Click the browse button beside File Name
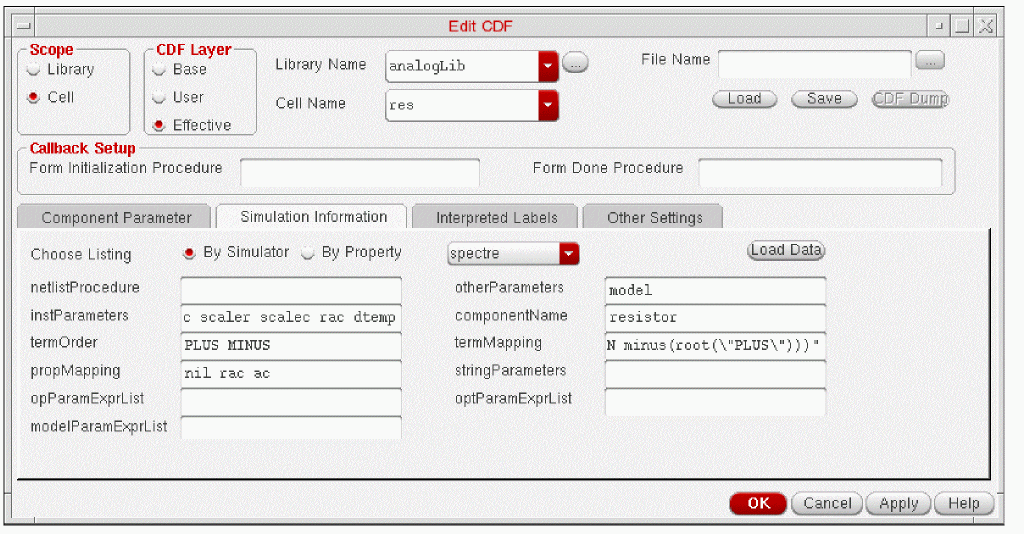This screenshot has width=1024, height=534. (x=930, y=60)
